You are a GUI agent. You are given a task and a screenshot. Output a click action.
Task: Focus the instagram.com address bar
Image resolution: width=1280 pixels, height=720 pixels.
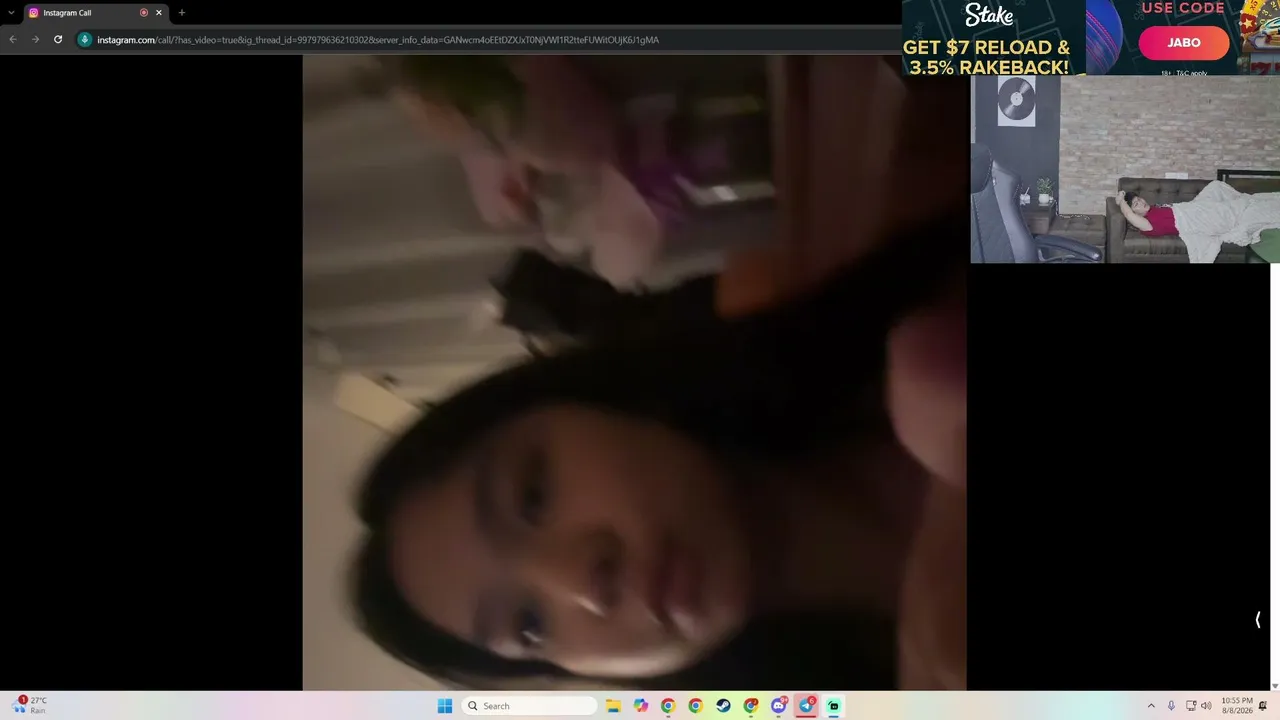pos(490,40)
